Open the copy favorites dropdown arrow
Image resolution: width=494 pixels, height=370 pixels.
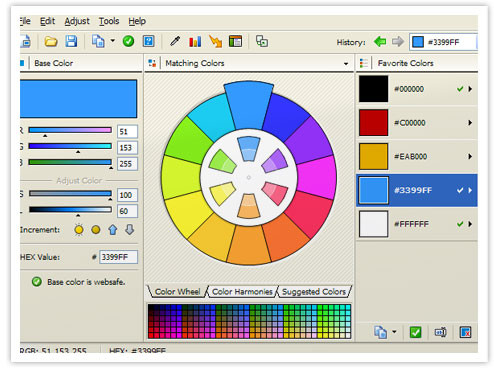coord(395,332)
